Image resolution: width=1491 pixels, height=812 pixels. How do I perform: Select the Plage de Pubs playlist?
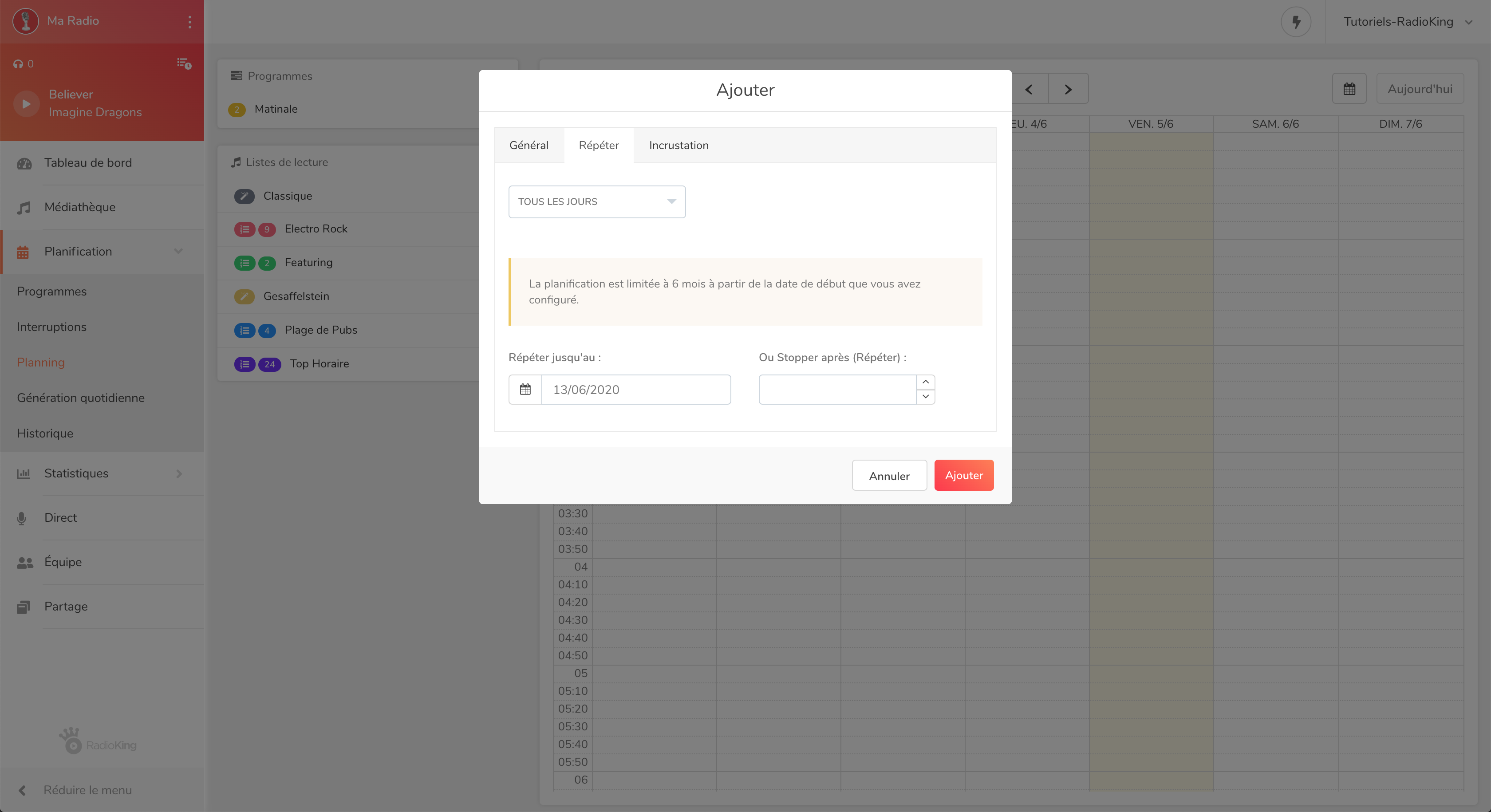pyautogui.click(x=321, y=330)
